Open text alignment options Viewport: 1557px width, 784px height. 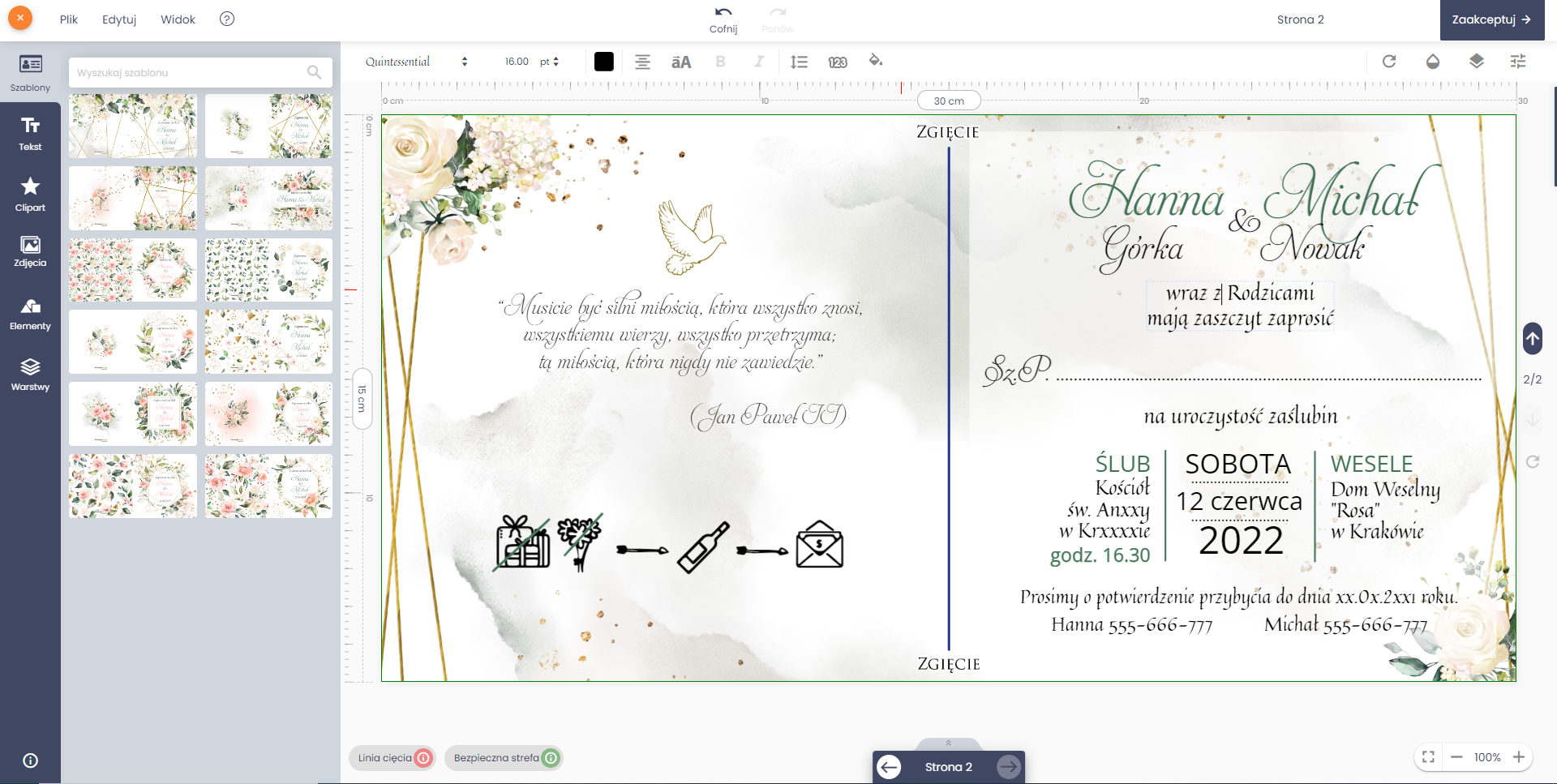[x=642, y=62]
